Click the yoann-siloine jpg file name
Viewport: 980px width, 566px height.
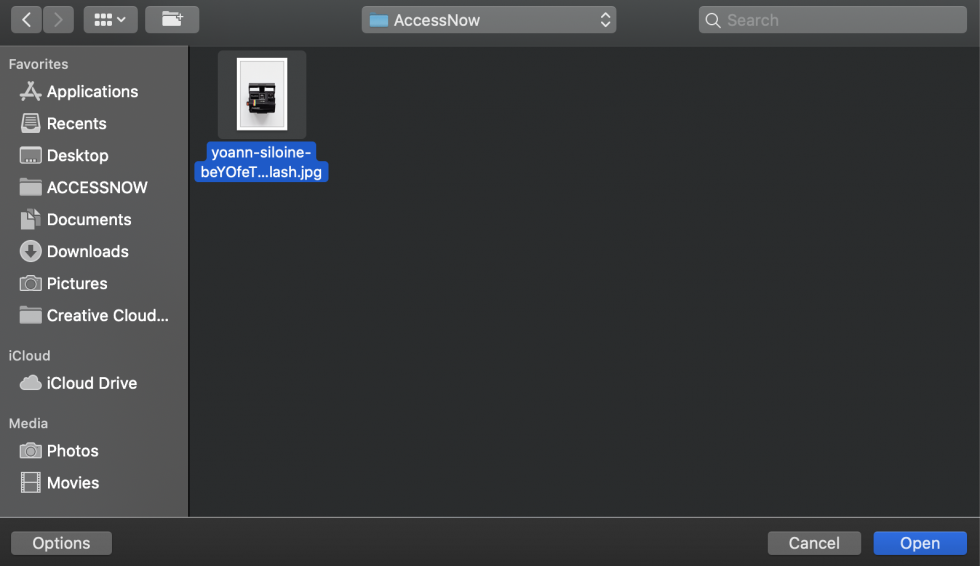[x=261, y=162]
